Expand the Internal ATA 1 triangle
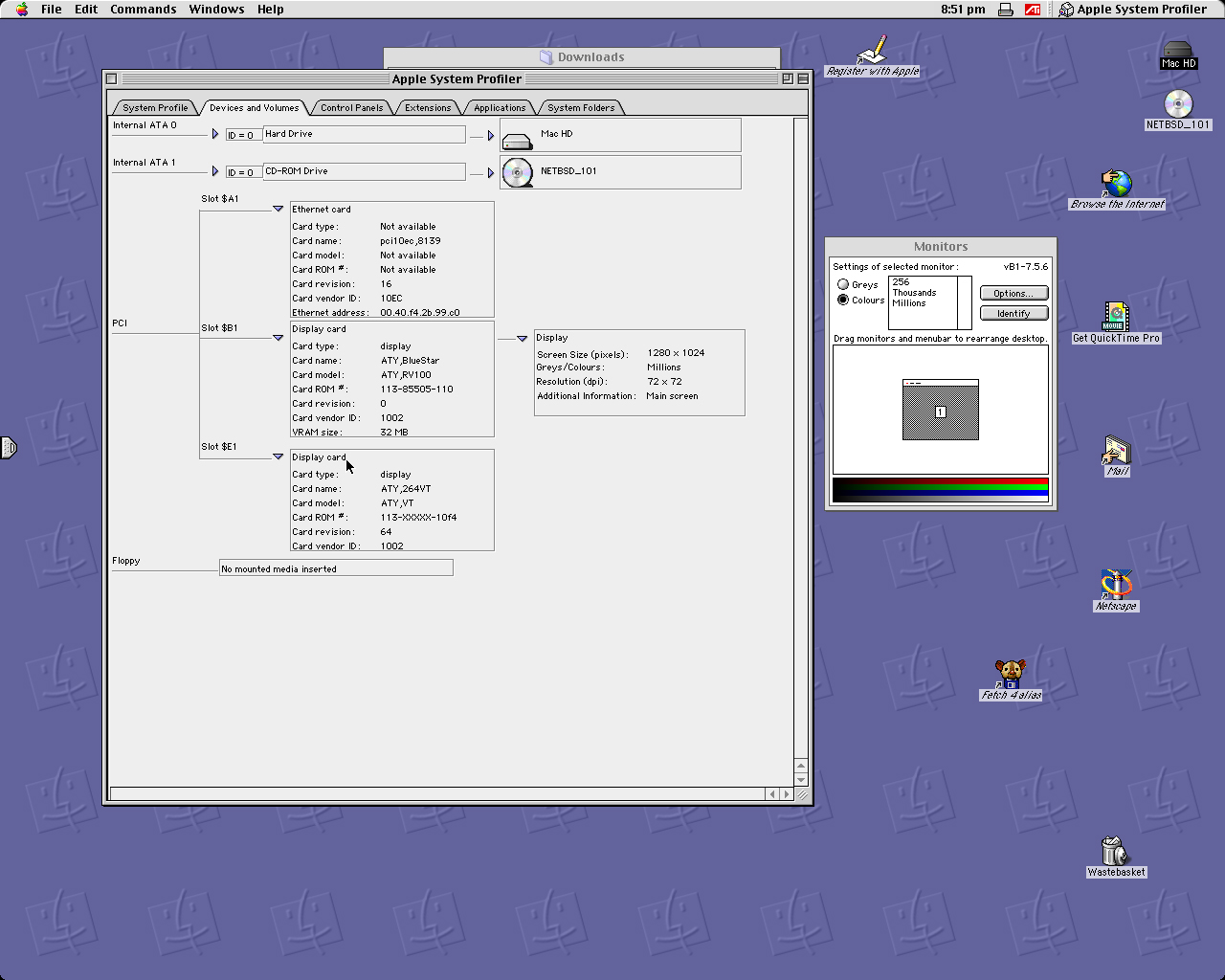The image size is (1225, 980). [215, 171]
